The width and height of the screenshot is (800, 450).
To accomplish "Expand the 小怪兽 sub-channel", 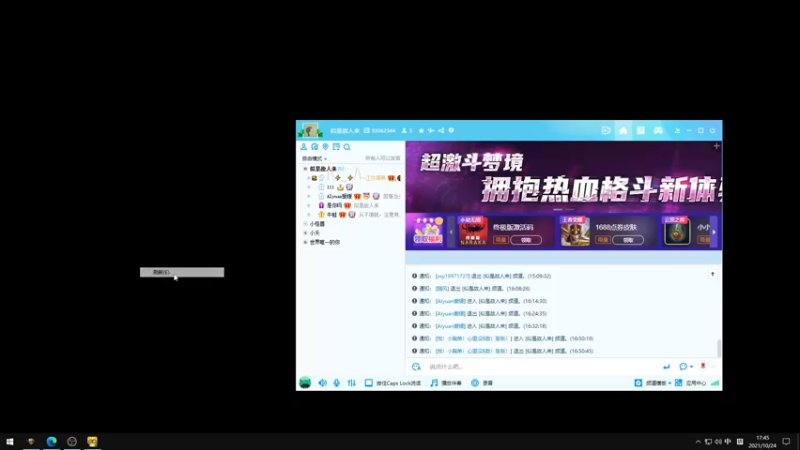I will point(306,223).
